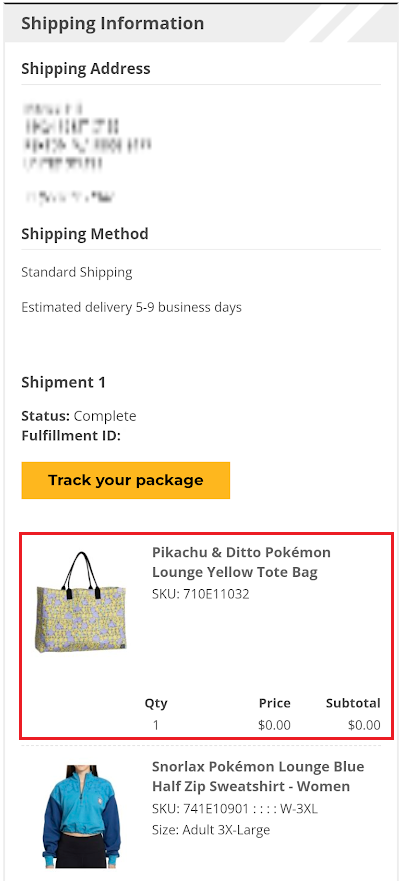Click the Status: Complete line
This screenshot has width=401, height=881.
[79, 416]
